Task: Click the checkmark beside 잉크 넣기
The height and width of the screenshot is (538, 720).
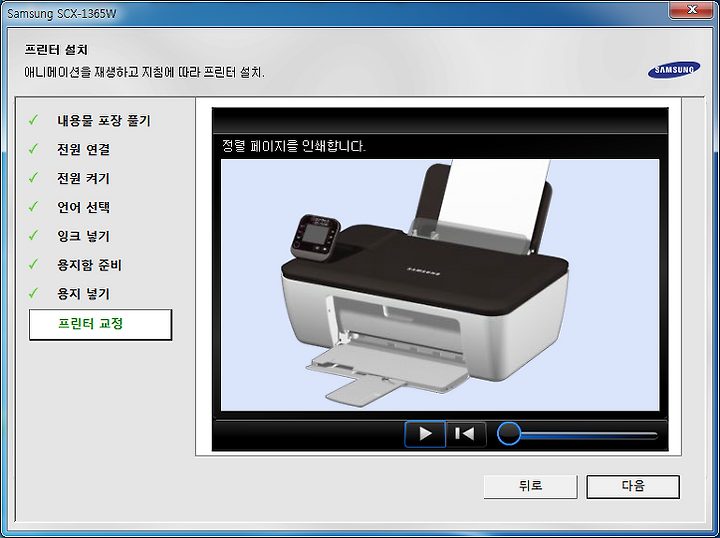Action: coord(33,235)
